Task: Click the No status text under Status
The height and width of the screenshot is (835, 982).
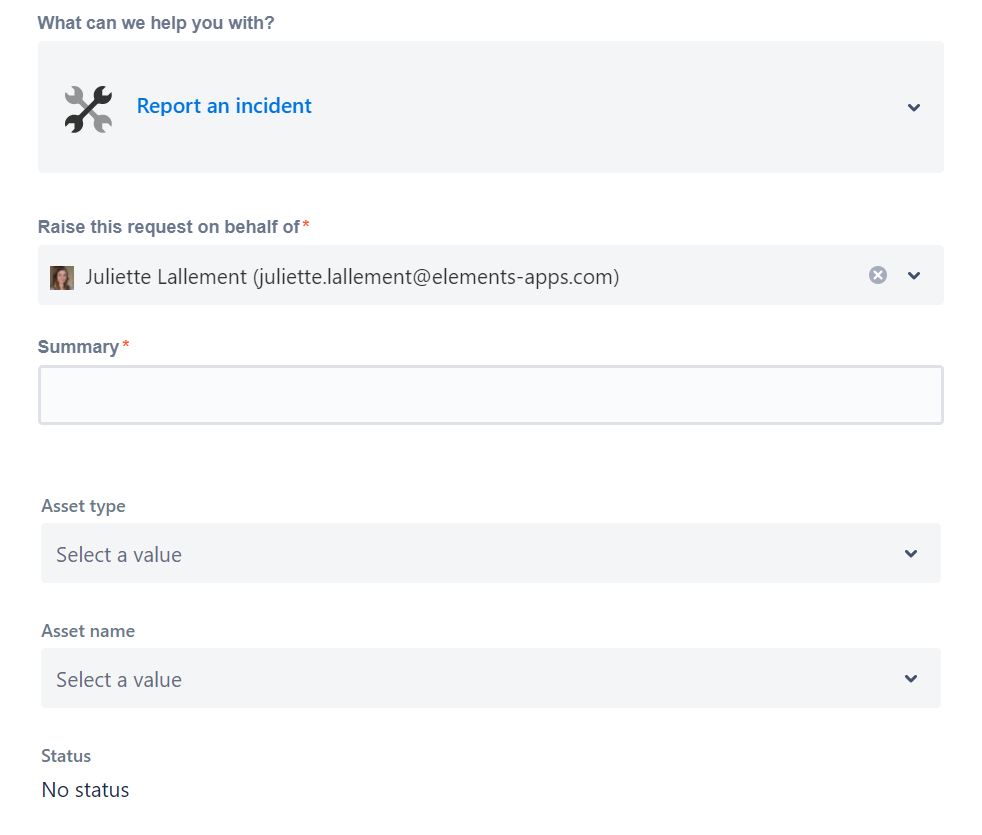Action: (x=84, y=789)
